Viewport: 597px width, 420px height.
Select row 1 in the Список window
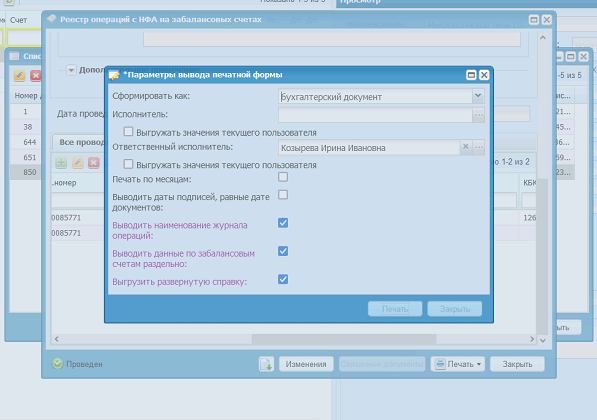[x=26, y=112]
